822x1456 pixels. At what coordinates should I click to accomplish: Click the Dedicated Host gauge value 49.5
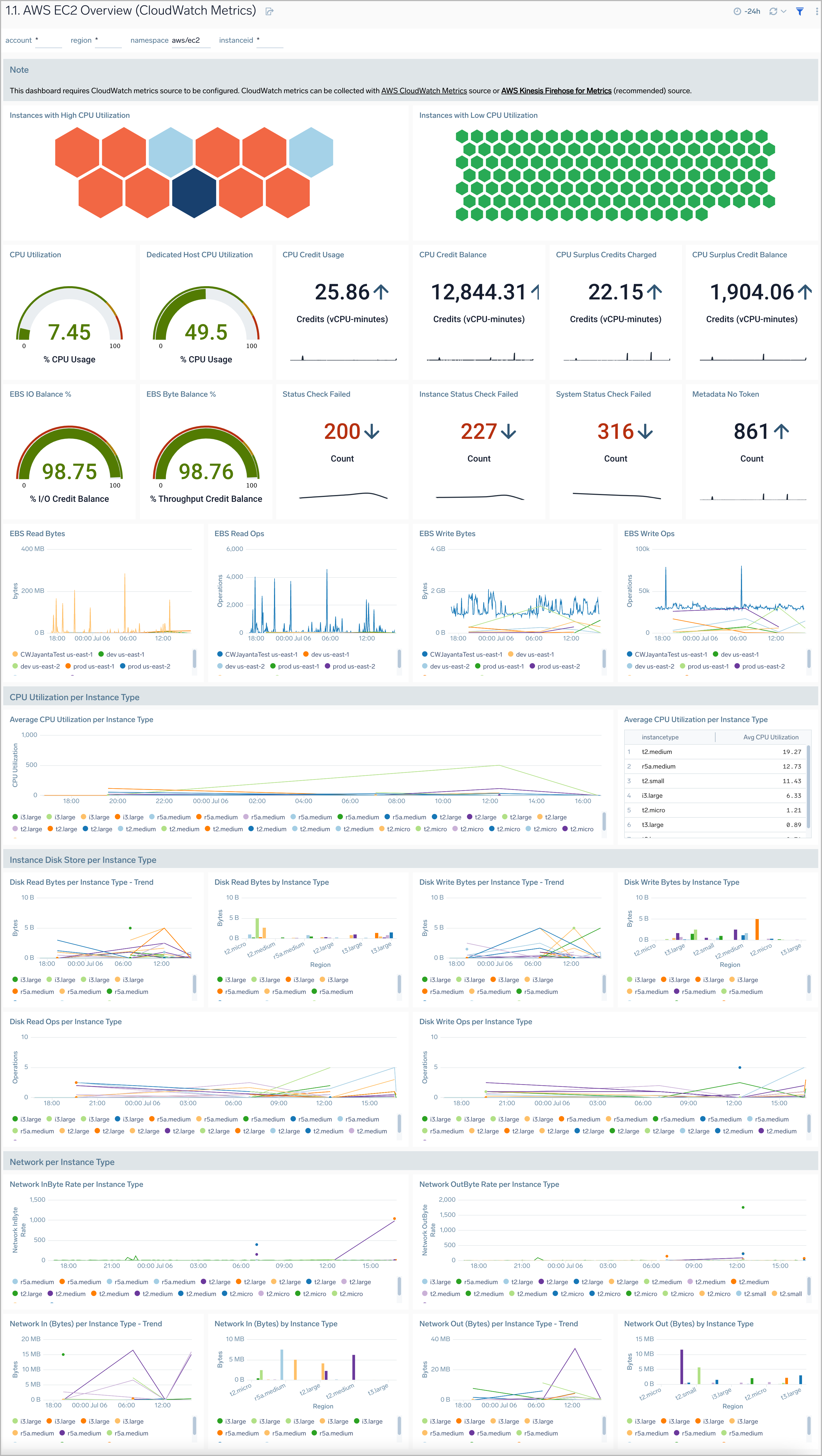click(206, 332)
